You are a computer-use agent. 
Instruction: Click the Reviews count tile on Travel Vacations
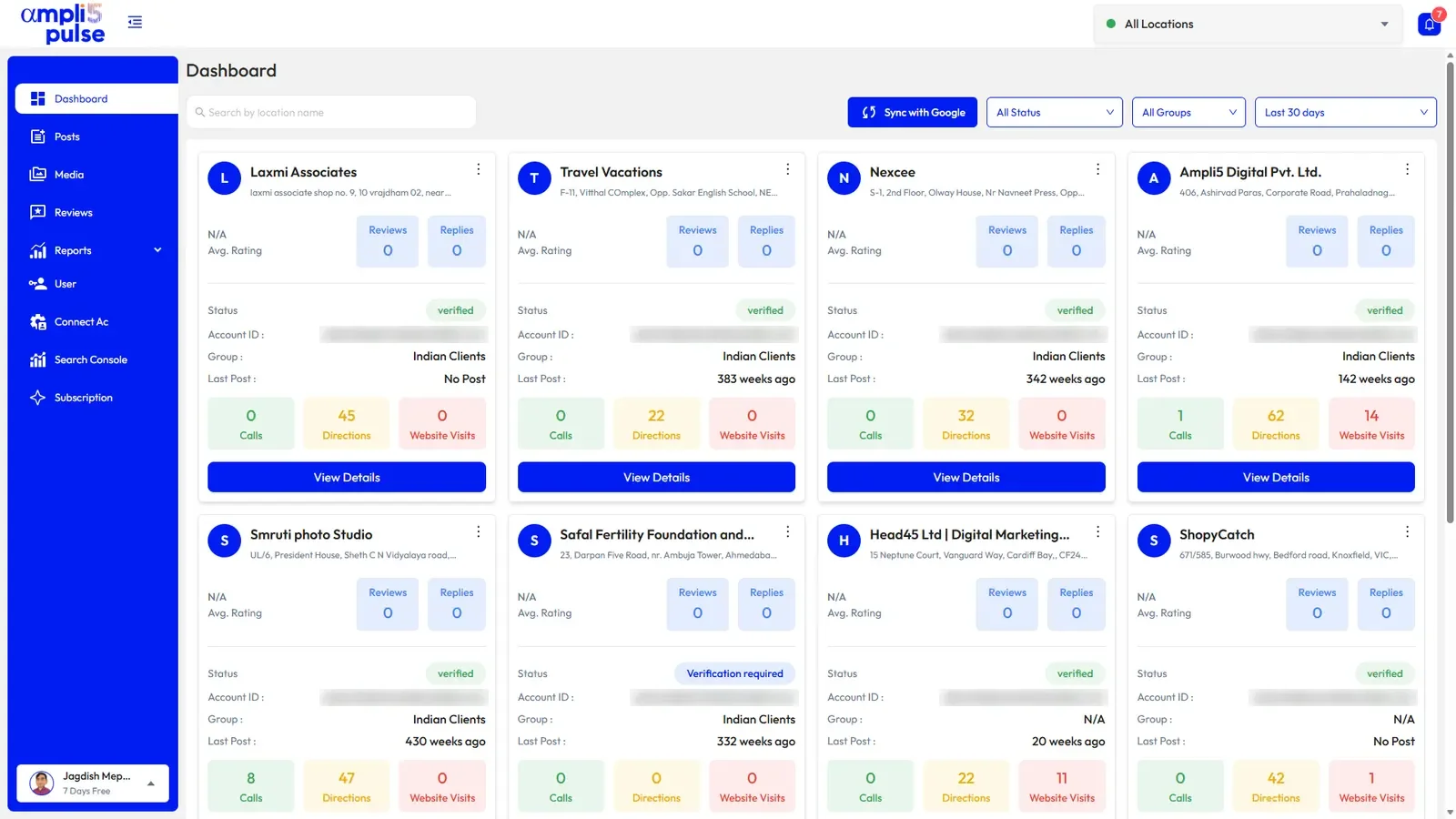pyautogui.click(x=698, y=241)
